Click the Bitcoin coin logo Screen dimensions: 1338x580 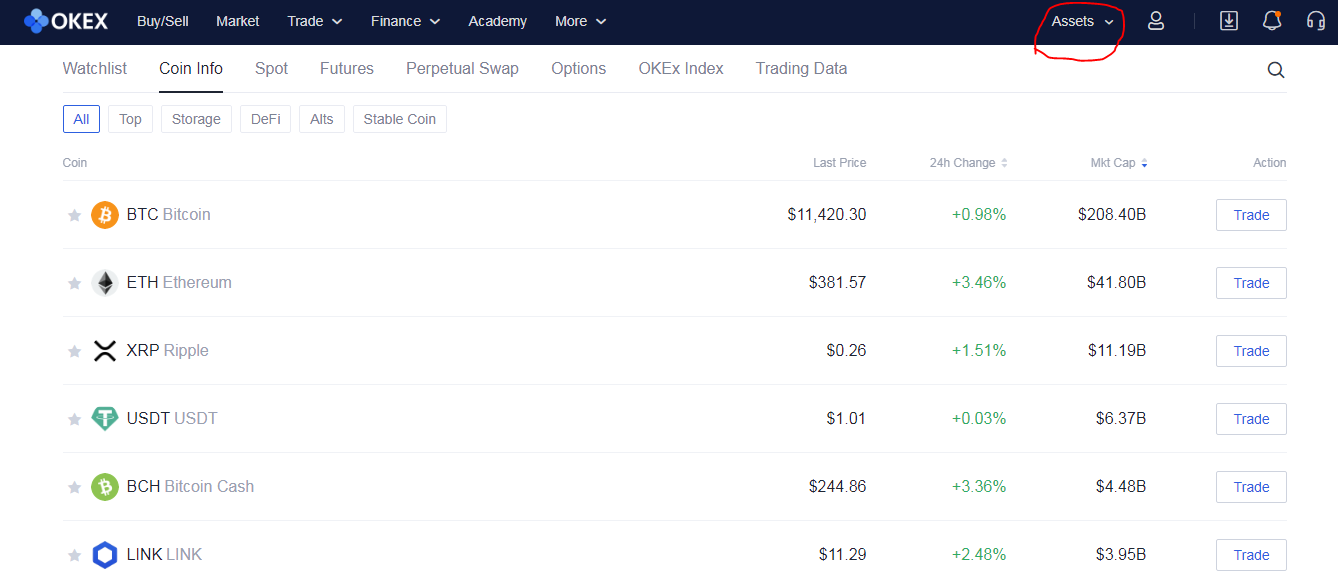click(x=105, y=215)
